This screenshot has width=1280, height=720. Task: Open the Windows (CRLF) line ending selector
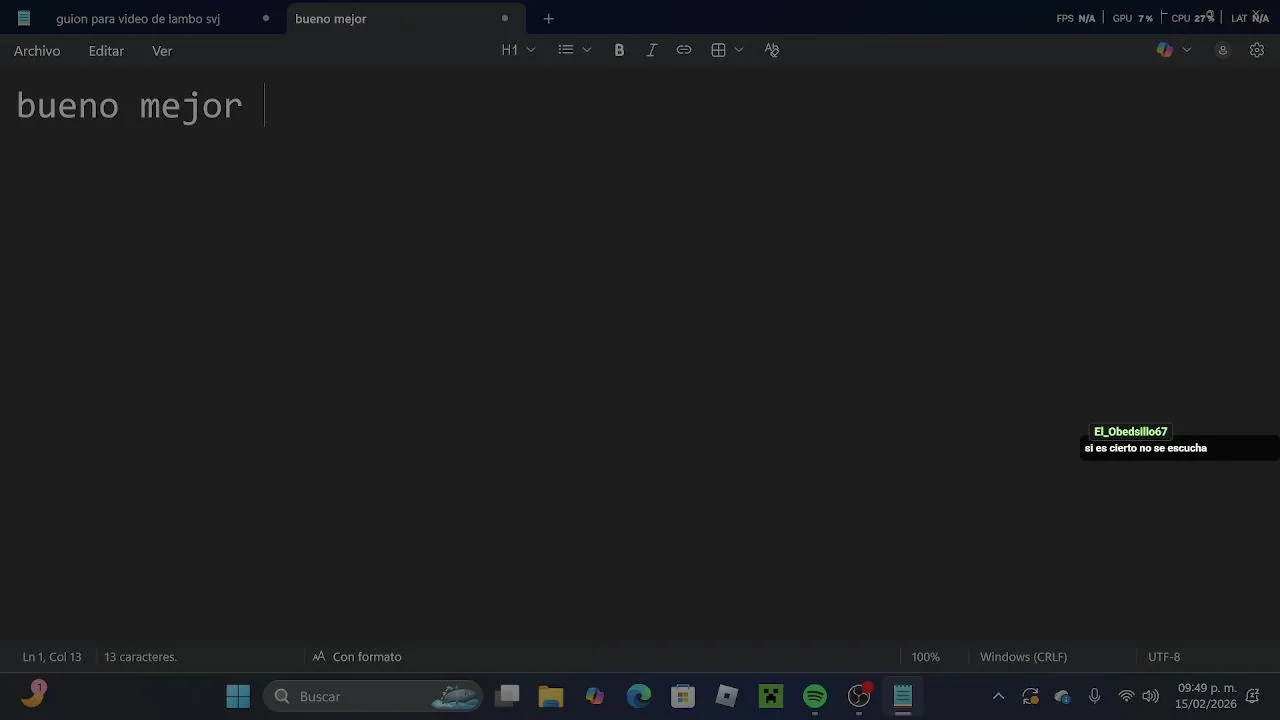[x=1023, y=657]
